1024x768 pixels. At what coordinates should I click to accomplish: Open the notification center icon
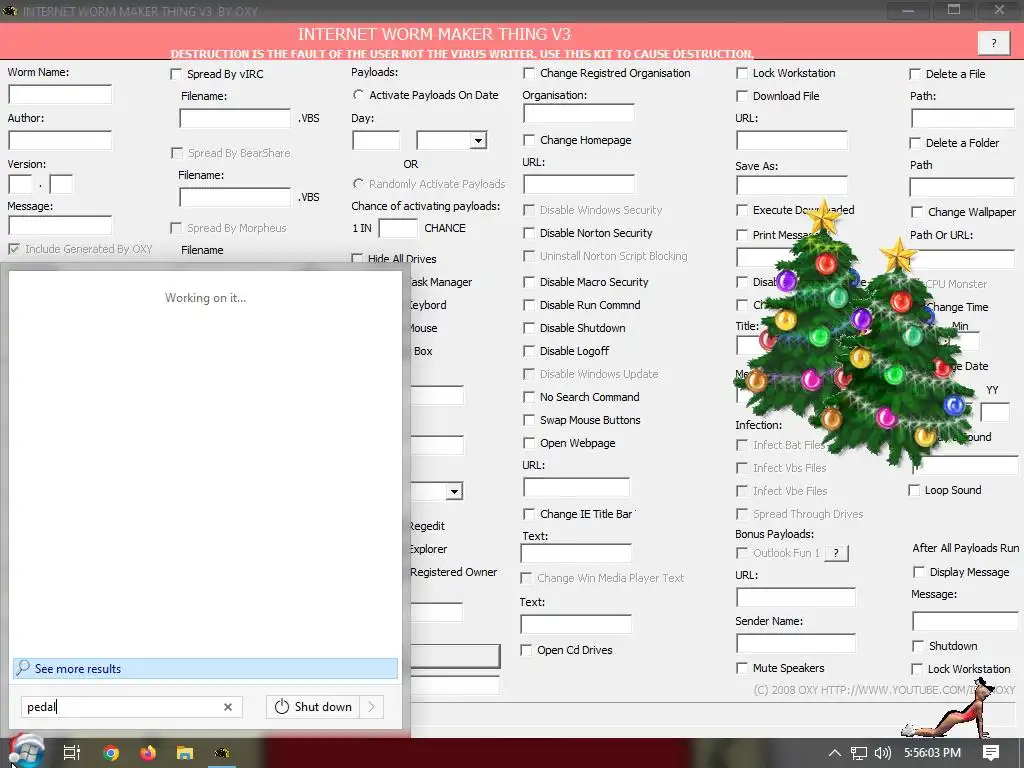tap(991, 753)
